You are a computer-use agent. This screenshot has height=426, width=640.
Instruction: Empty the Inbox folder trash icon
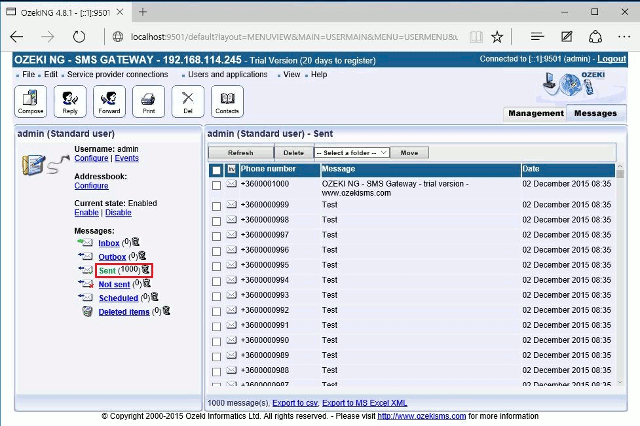(x=136, y=242)
